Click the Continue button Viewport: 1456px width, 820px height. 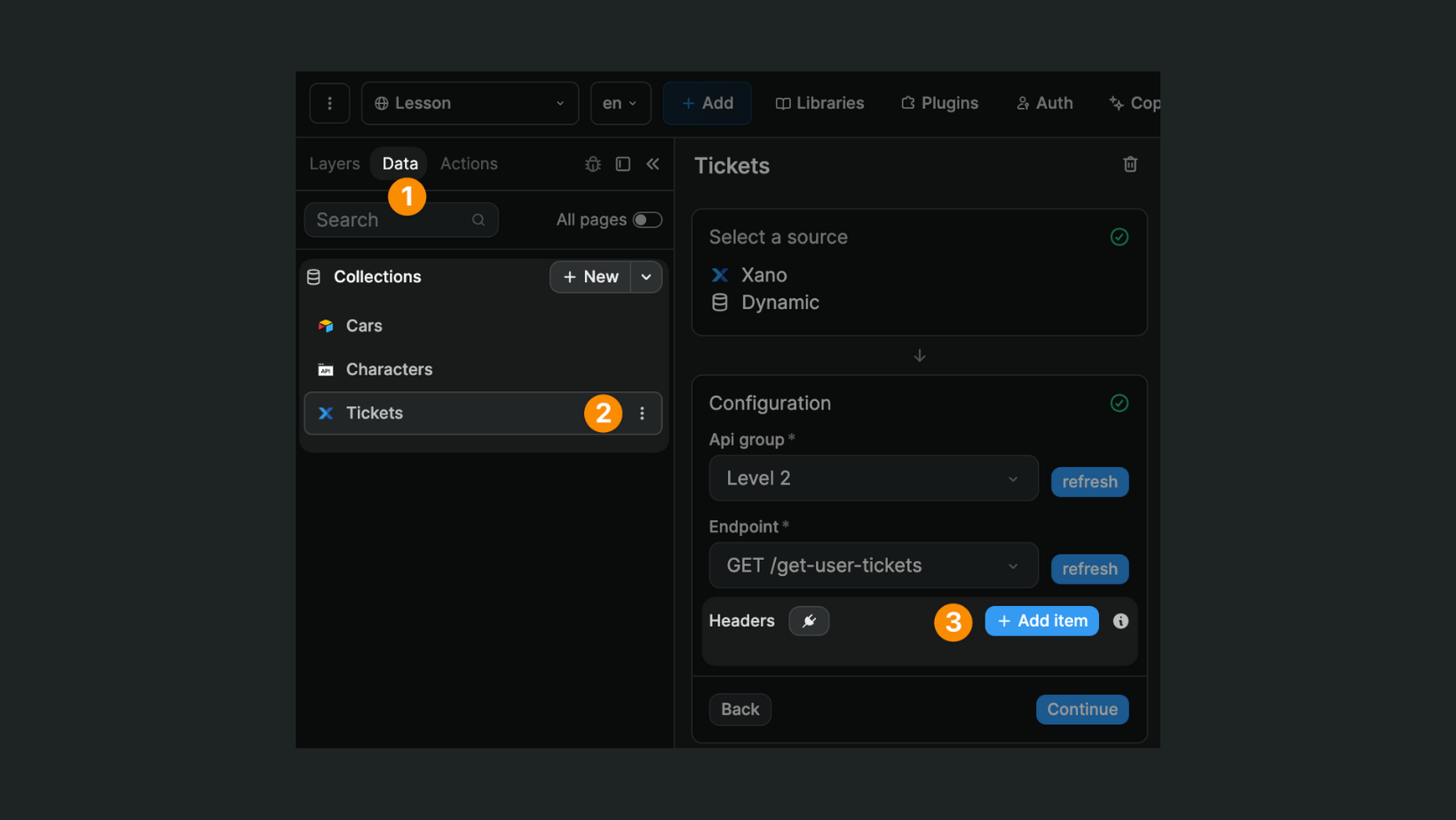click(1081, 709)
